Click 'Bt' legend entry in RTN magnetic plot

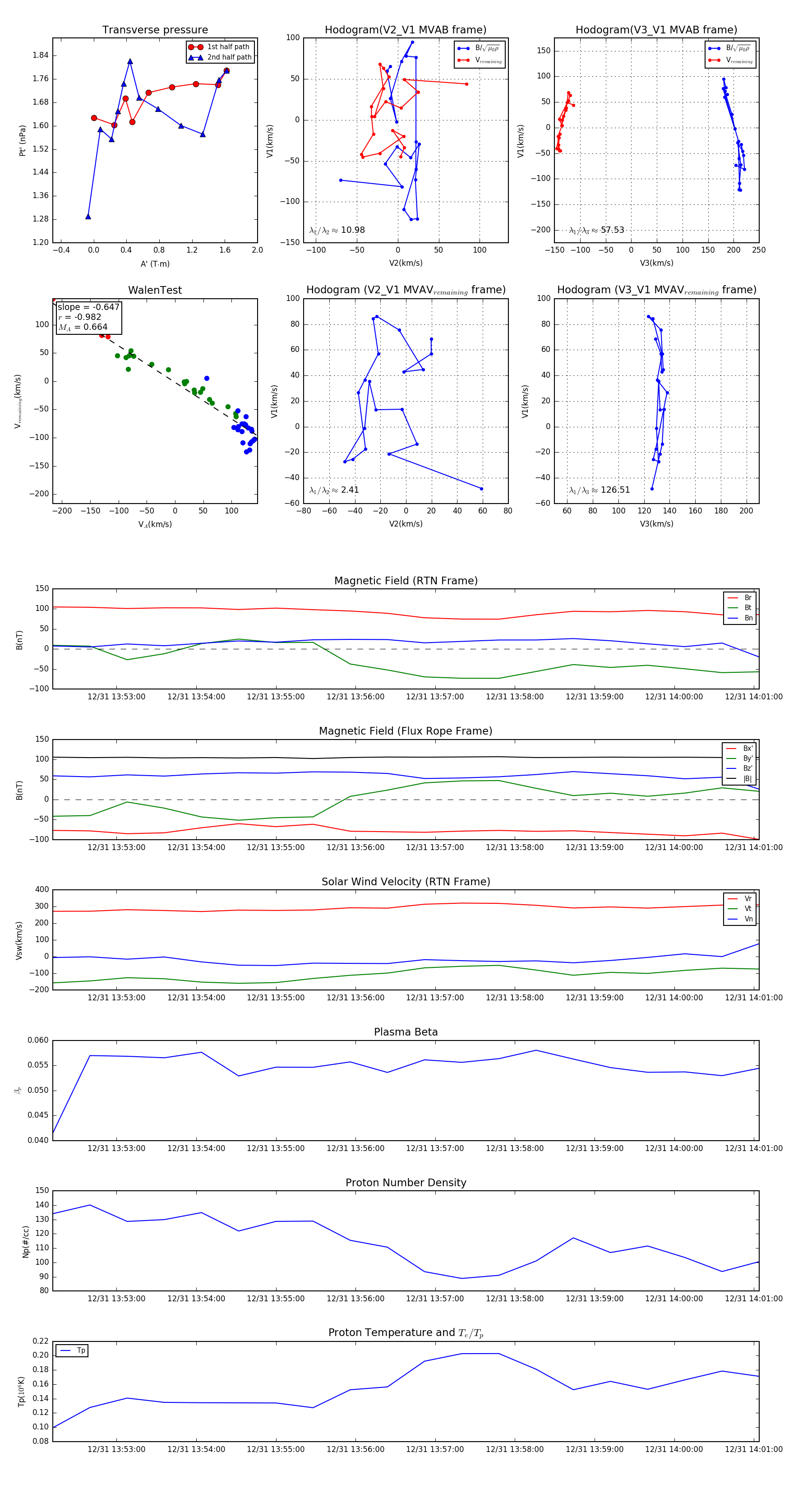click(740, 607)
